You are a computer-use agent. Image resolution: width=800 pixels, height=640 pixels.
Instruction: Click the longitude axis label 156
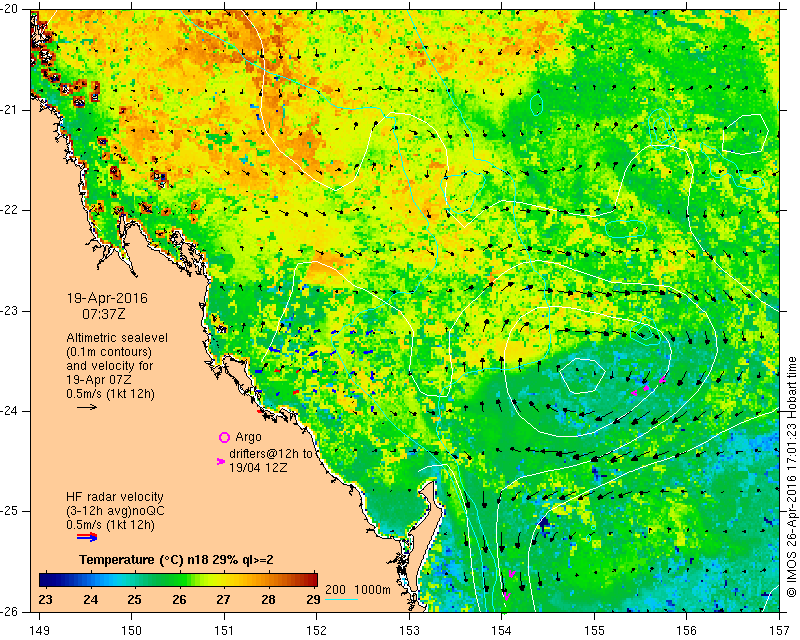point(687,631)
